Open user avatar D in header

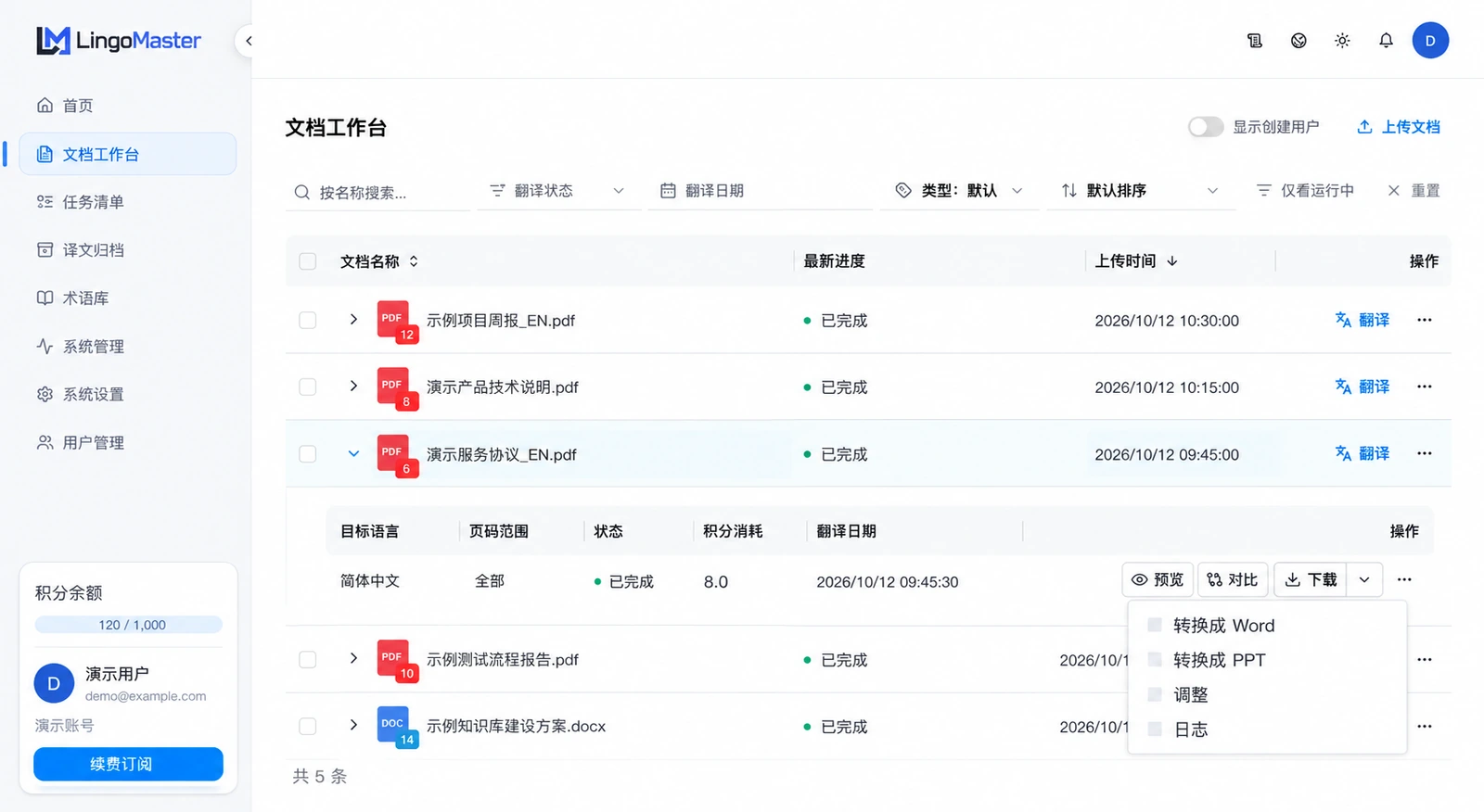click(x=1430, y=41)
